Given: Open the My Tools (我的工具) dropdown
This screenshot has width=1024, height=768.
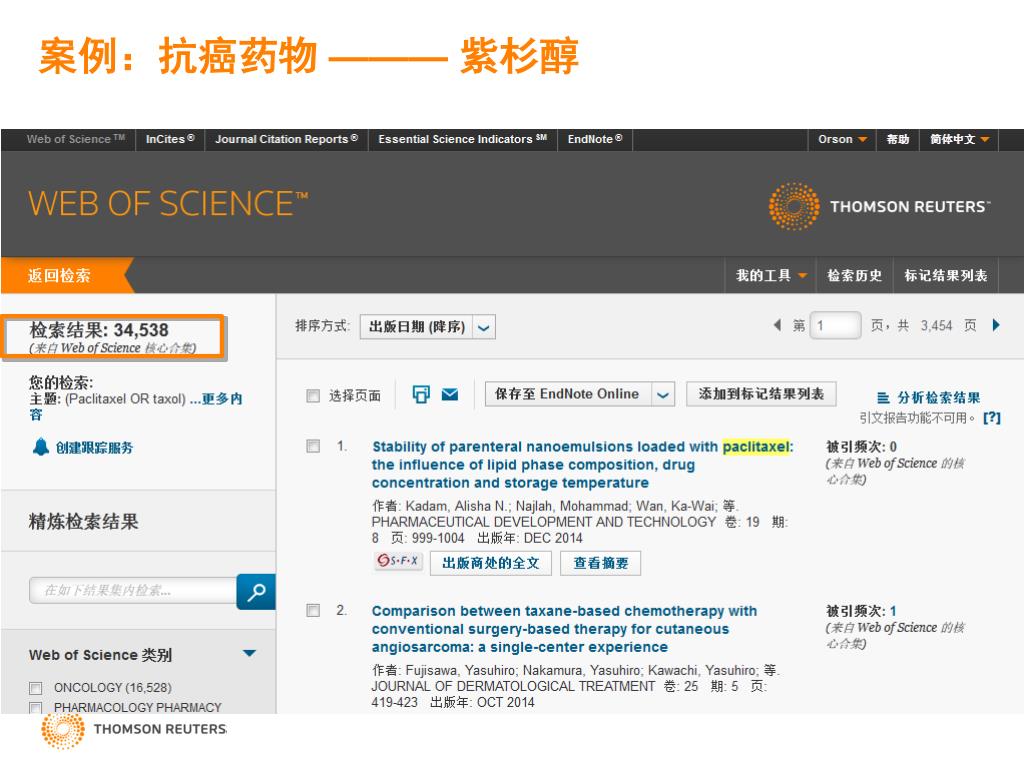Looking at the screenshot, I should (771, 276).
